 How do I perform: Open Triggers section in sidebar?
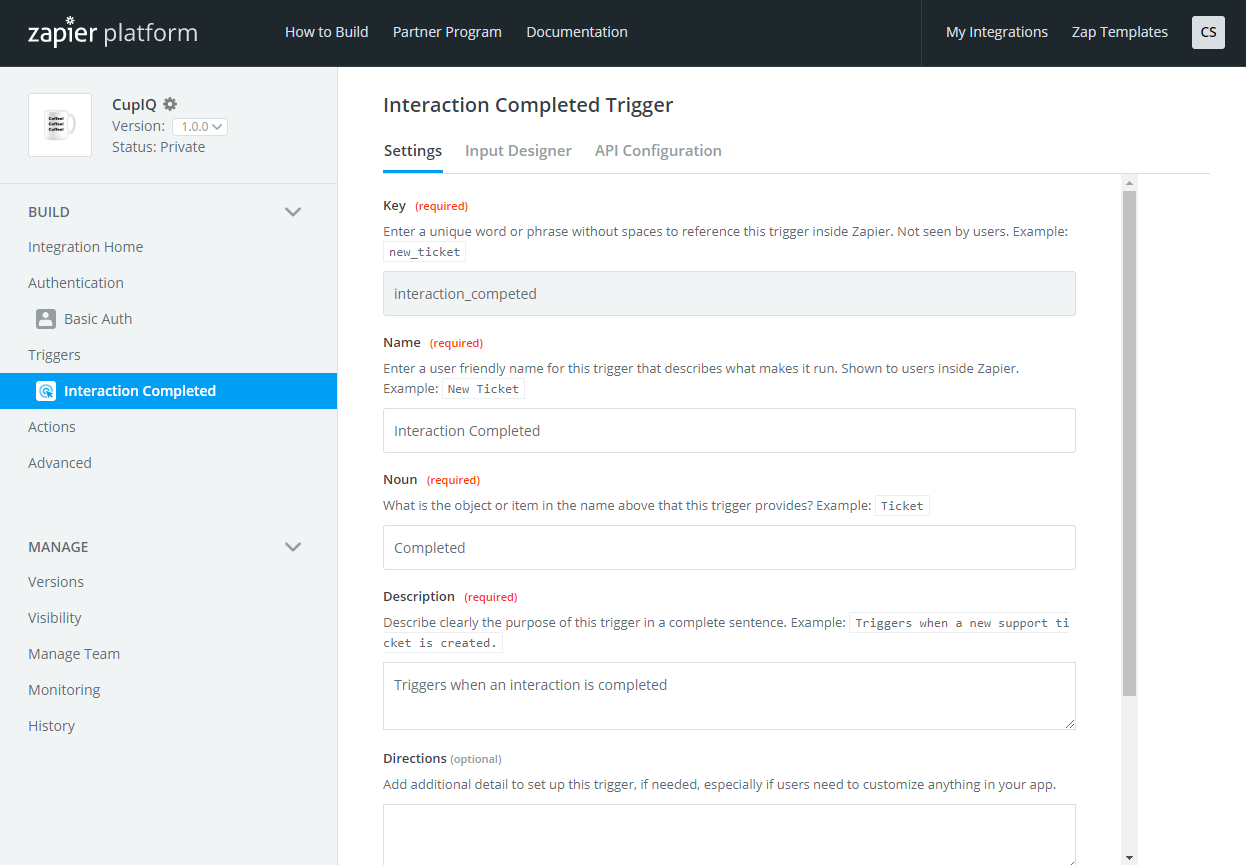click(x=54, y=355)
